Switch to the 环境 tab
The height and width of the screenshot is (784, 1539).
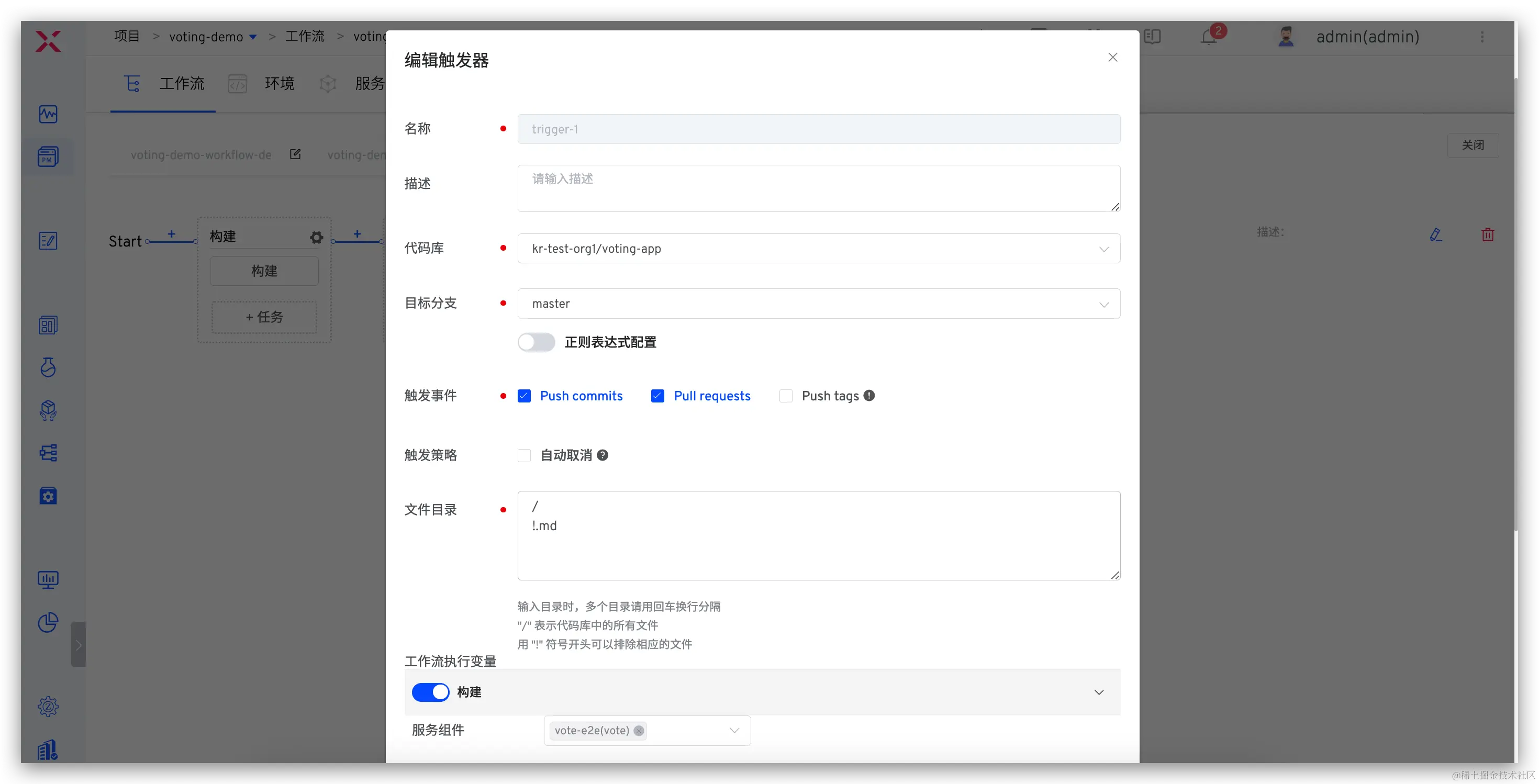279,84
